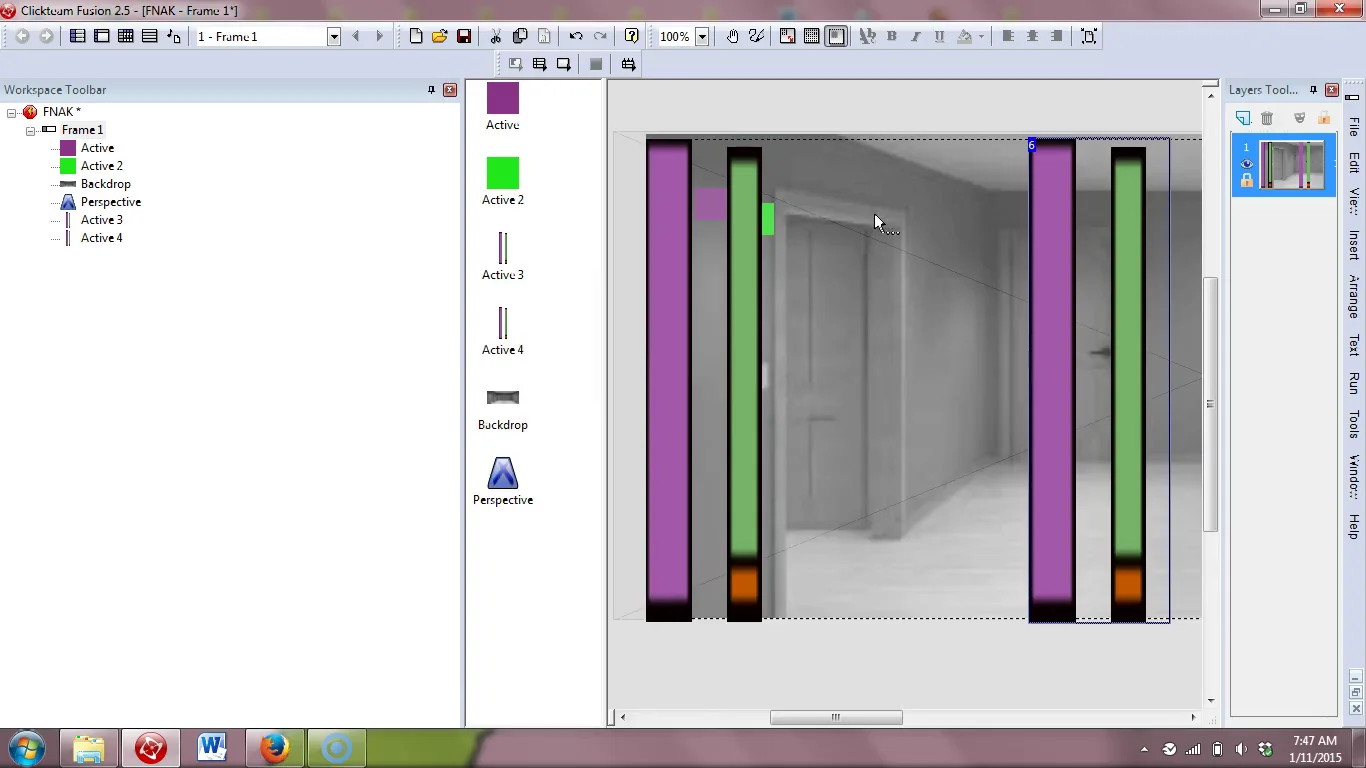
Task: Click the Help question mark icon
Action: point(631,36)
